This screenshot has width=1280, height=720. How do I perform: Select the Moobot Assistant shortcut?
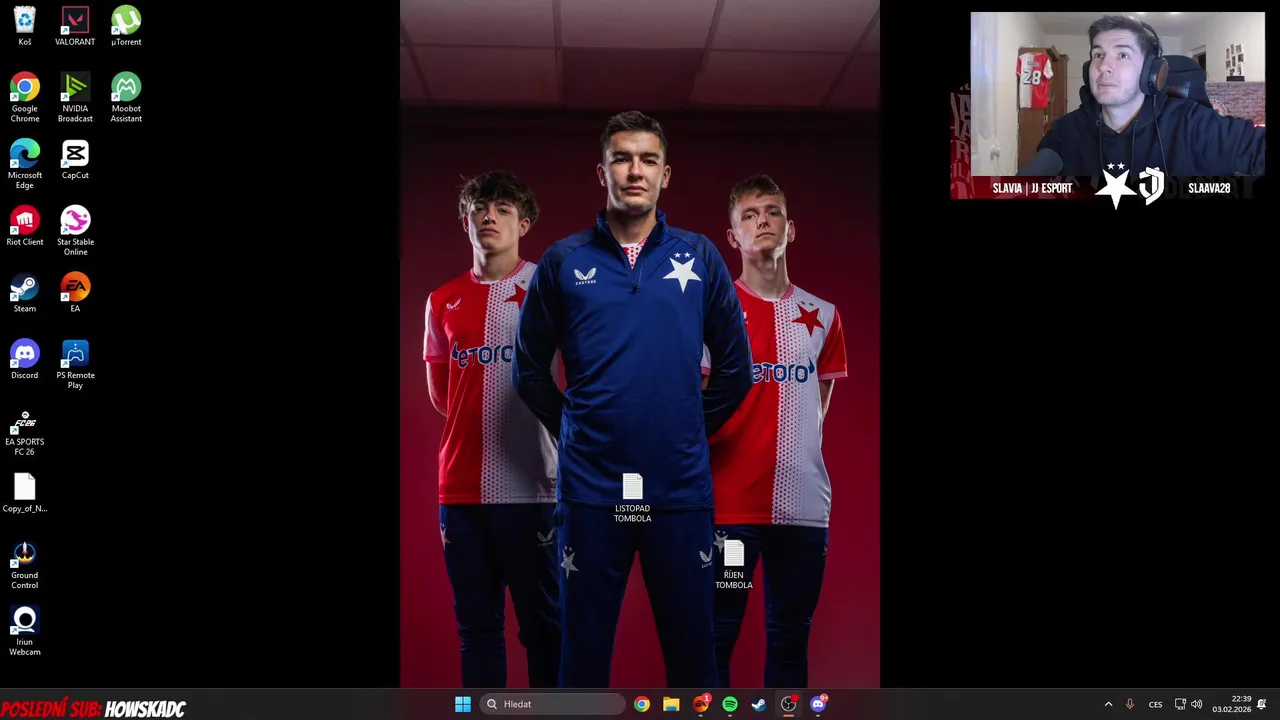pos(126,98)
